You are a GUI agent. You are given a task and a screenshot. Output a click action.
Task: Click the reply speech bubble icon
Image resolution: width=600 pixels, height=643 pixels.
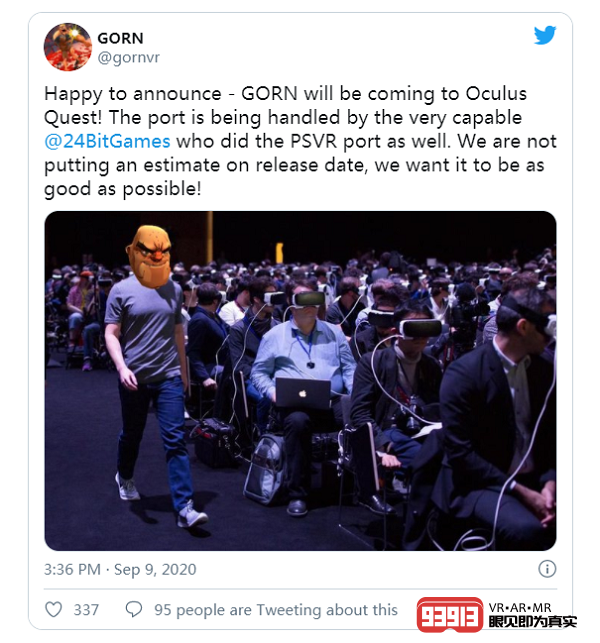point(134,609)
